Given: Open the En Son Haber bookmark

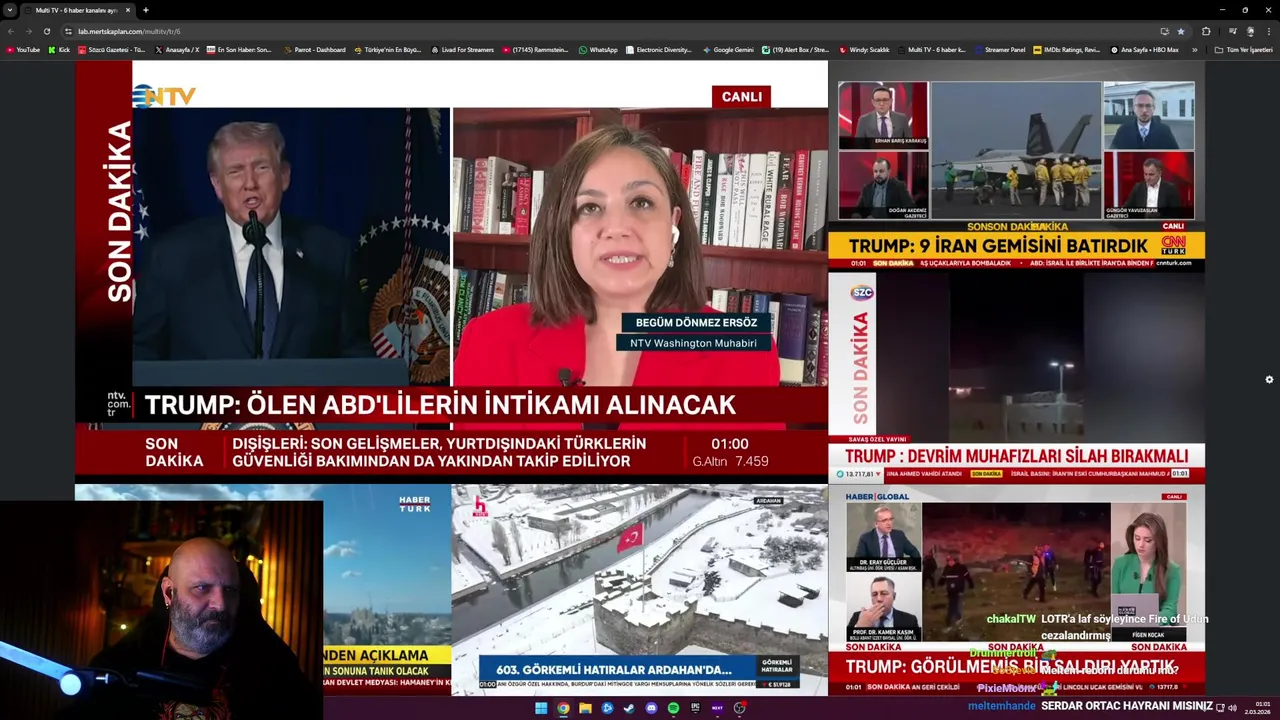Looking at the screenshot, I should [x=238, y=49].
